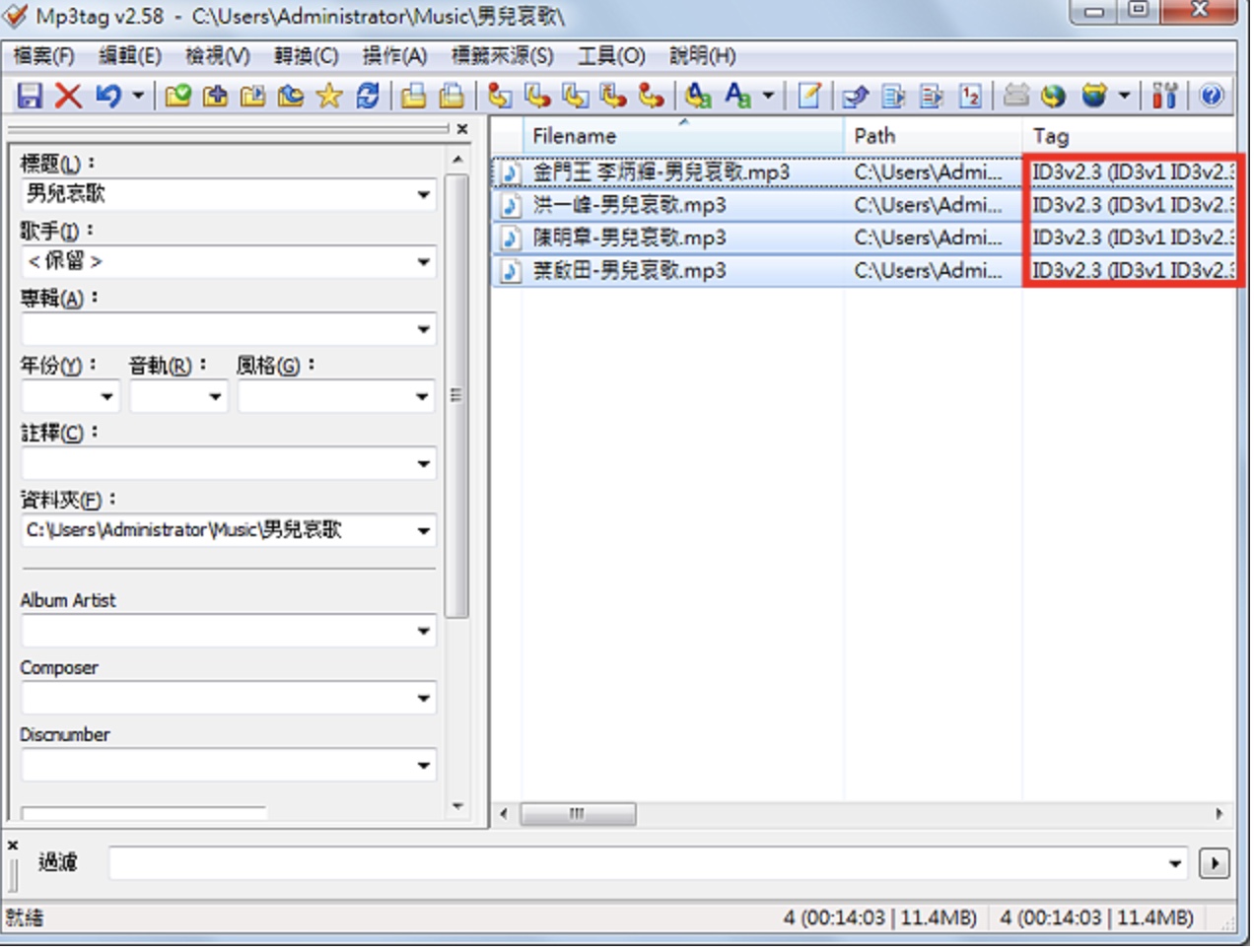Click tag sources globe with arrows icon
The width and height of the screenshot is (1254, 952).
tap(1094, 96)
